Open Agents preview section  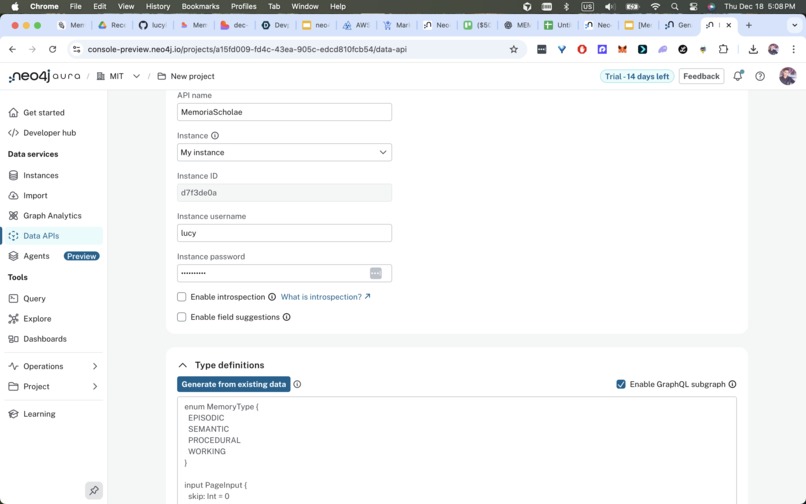(x=53, y=256)
